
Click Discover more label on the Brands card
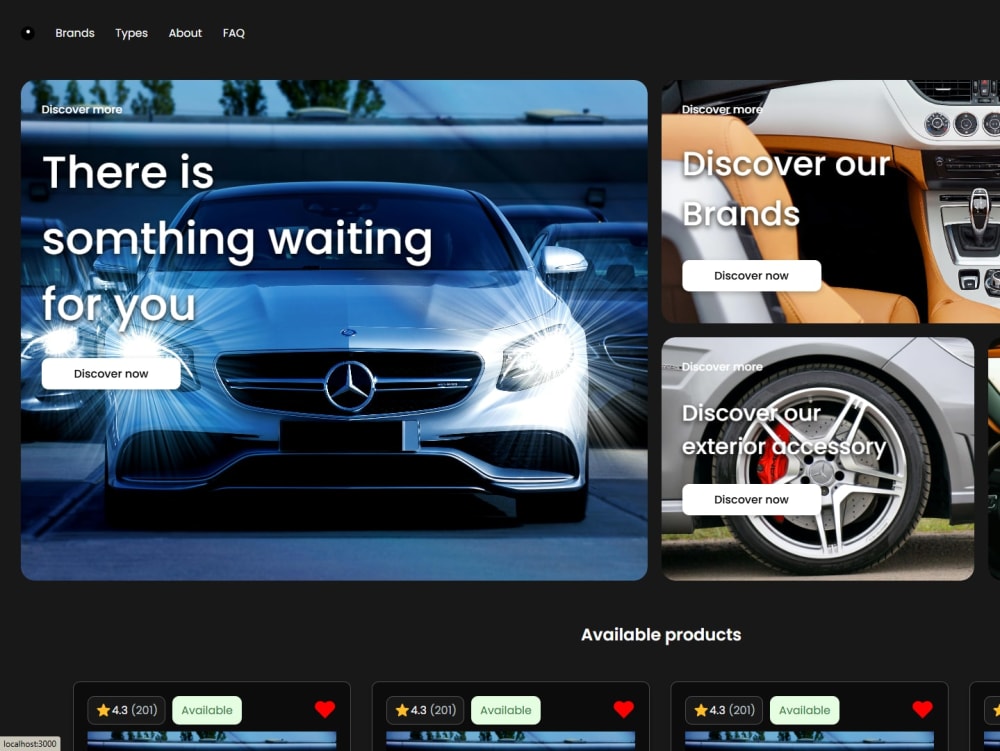(x=722, y=110)
